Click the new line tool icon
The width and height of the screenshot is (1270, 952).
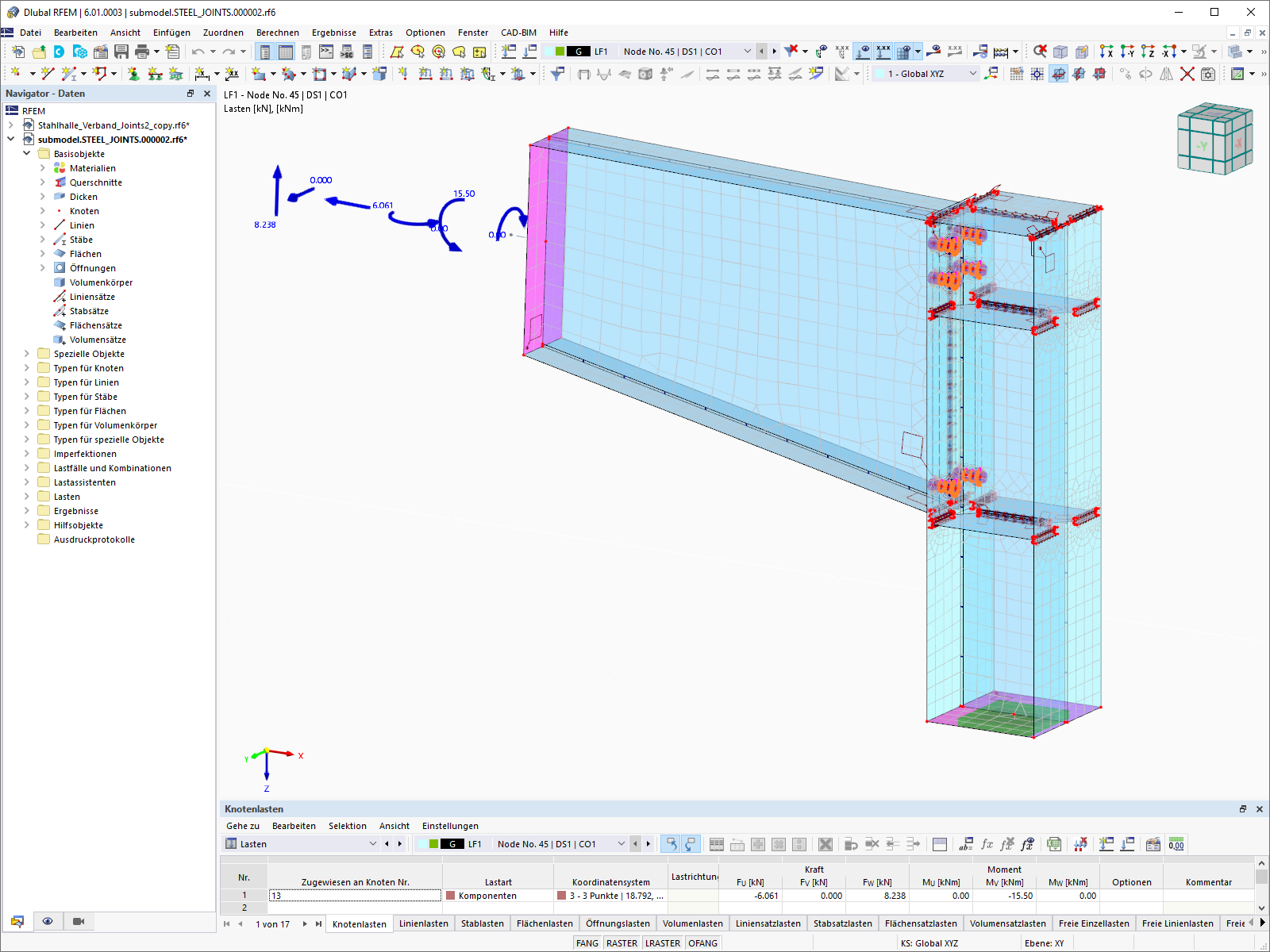[x=48, y=74]
